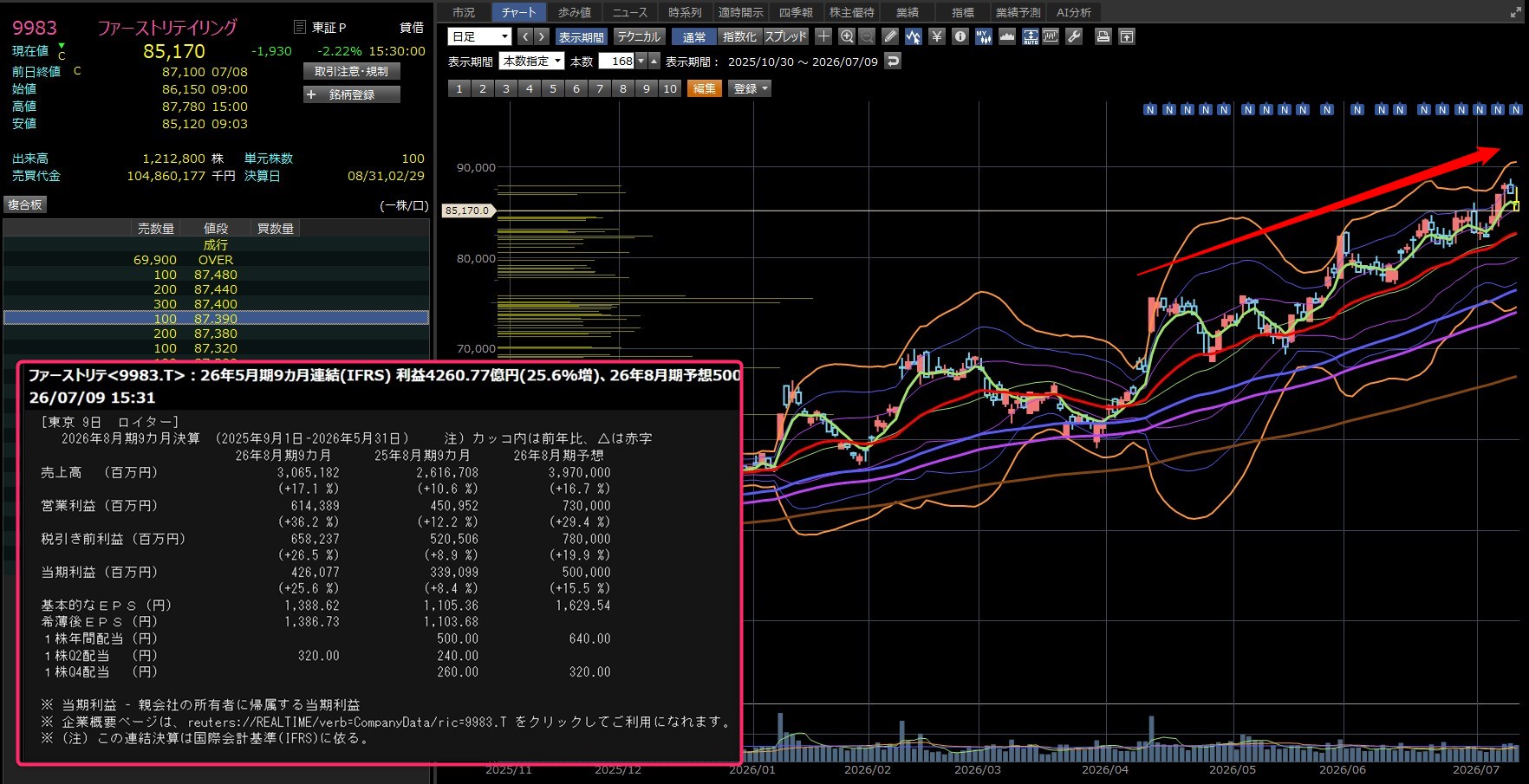
Task: Open the 指標 tab
Action: [963, 12]
